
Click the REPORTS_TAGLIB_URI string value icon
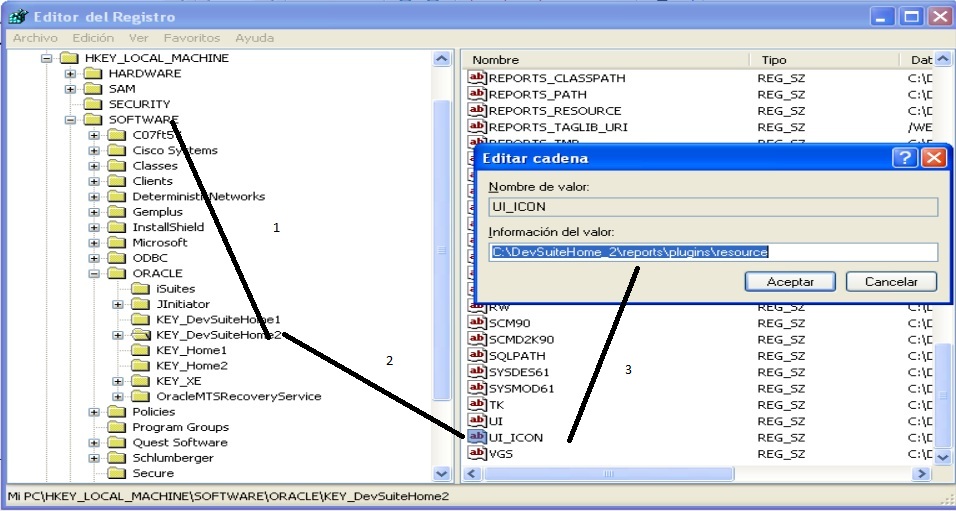tap(477, 126)
